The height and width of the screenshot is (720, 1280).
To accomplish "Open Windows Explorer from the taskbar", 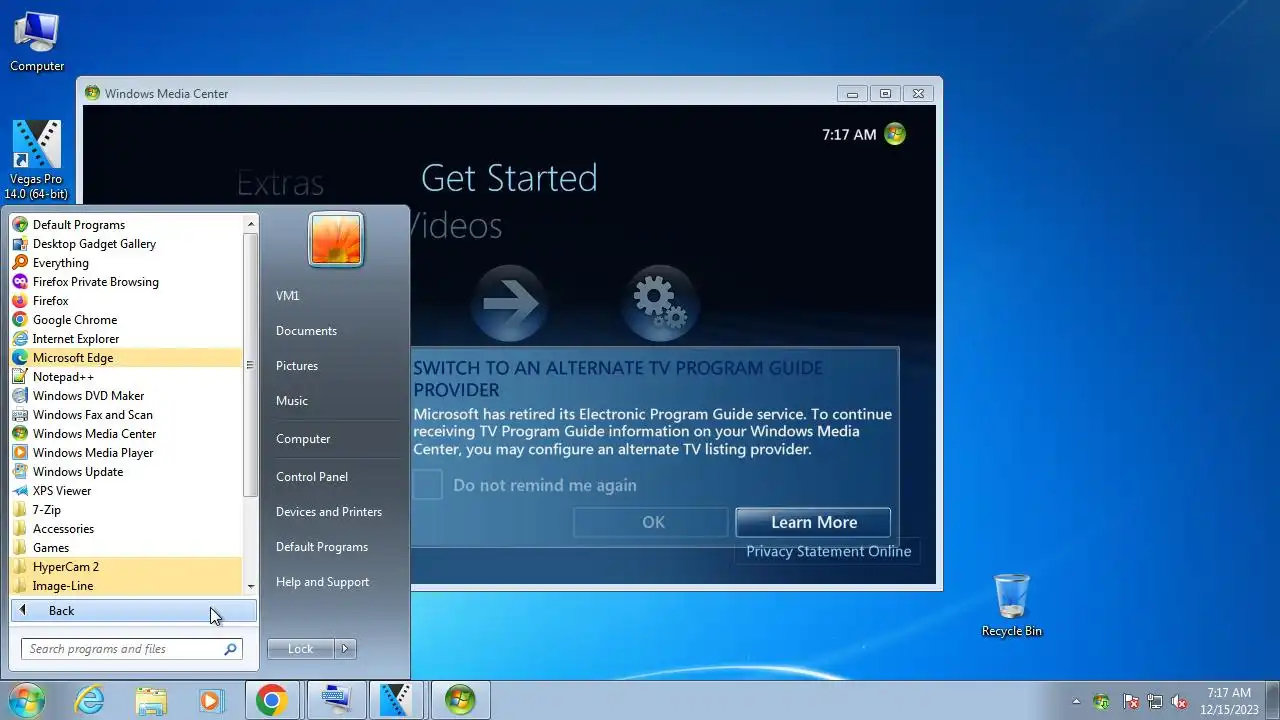I will 151,700.
